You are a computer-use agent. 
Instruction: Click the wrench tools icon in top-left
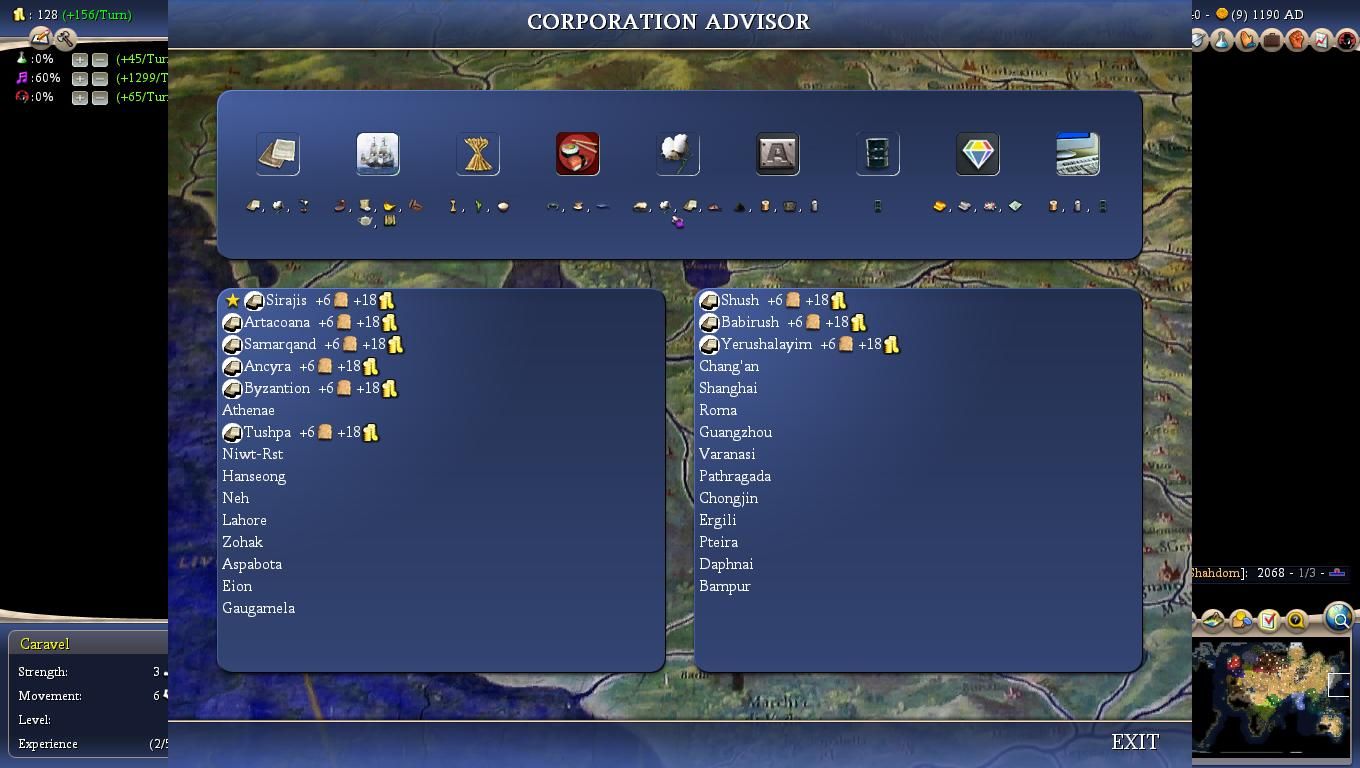[x=65, y=39]
